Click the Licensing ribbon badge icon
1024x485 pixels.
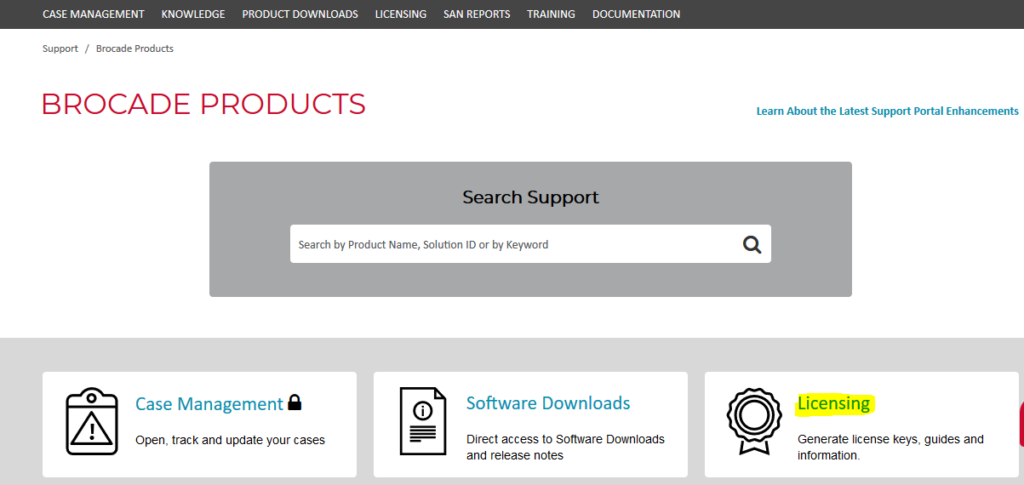tap(754, 421)
